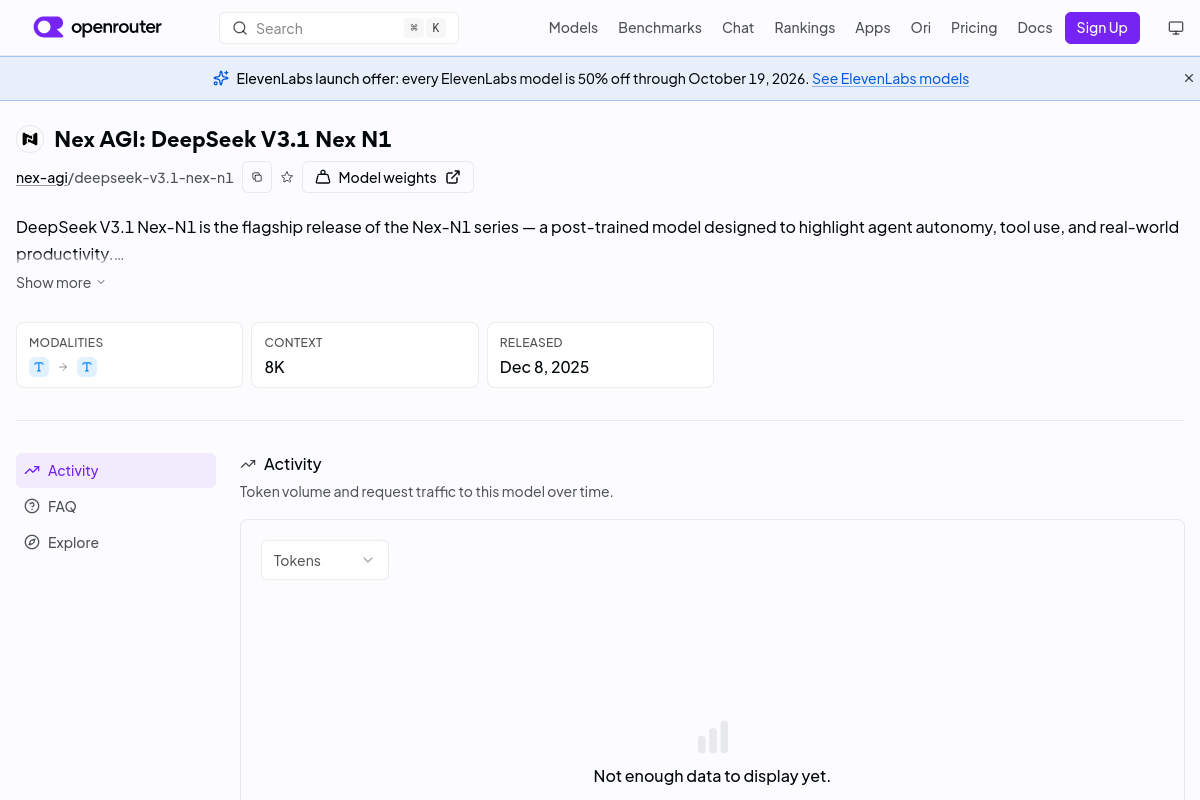
Task: Click the output text modality icon
Action: coord(87,367)
